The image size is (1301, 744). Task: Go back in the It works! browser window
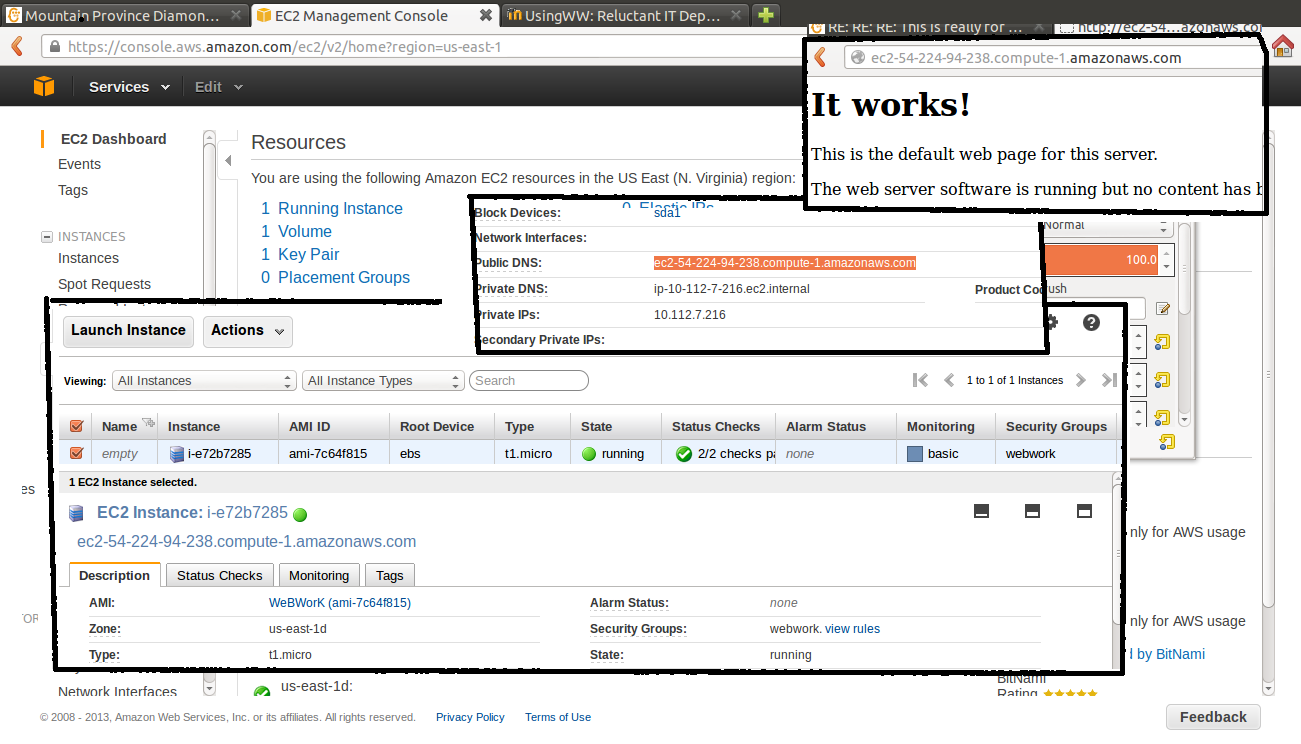pyautogui.click(x=821, y=57)
